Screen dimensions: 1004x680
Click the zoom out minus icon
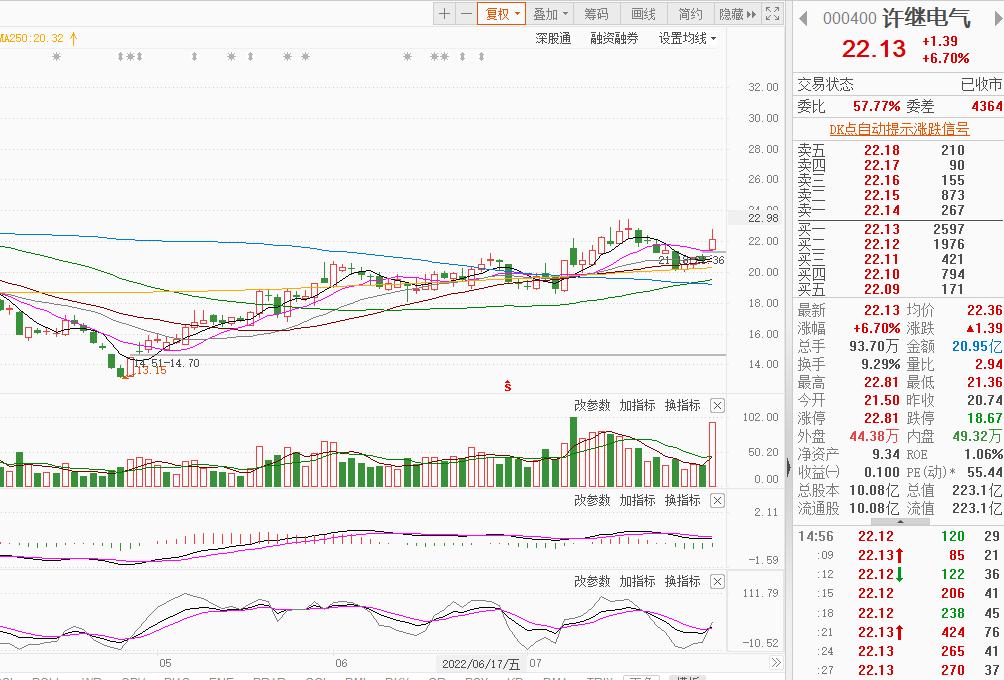pos(466,14)
